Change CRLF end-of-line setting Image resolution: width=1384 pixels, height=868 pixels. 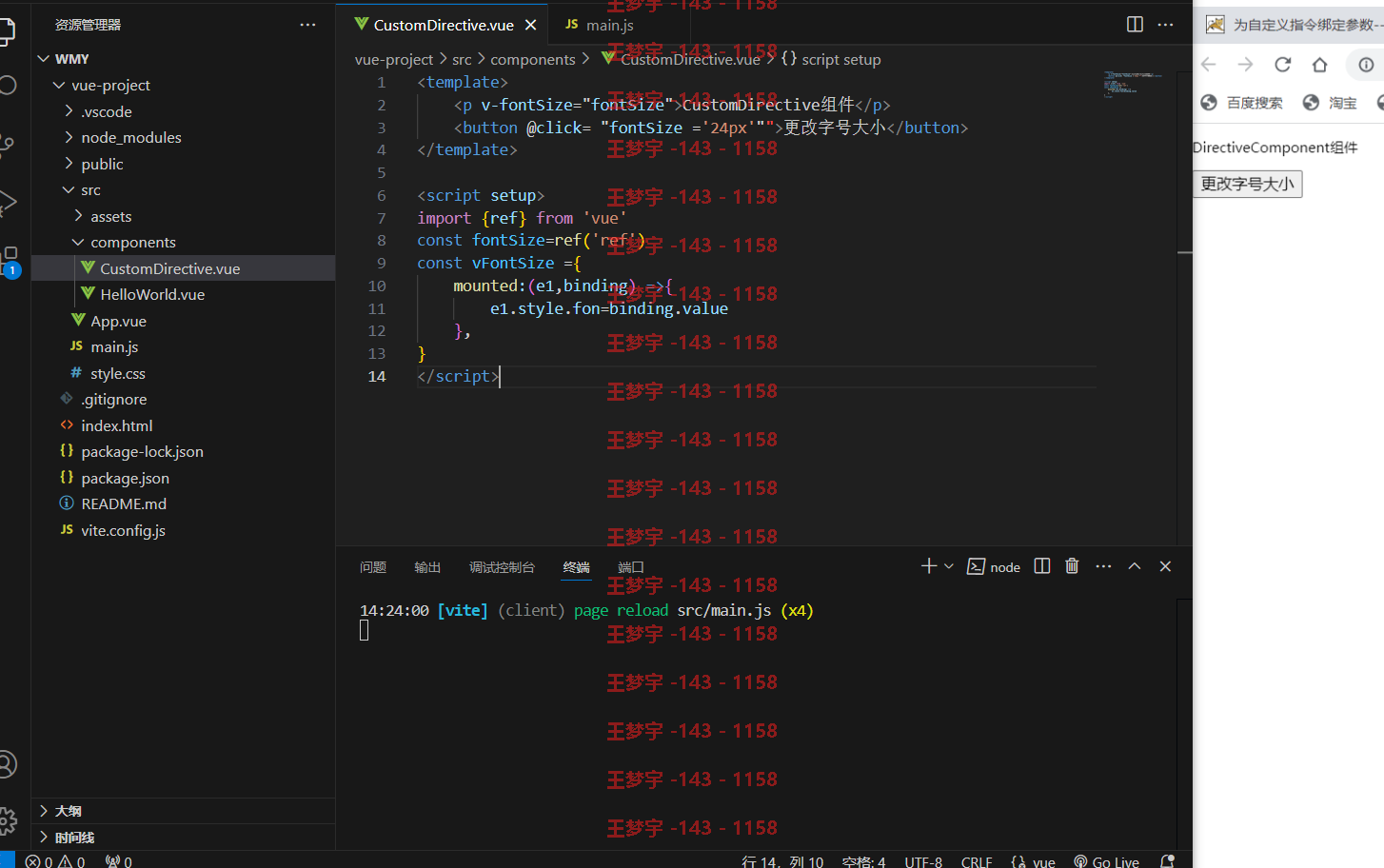(x=977, y=860)
